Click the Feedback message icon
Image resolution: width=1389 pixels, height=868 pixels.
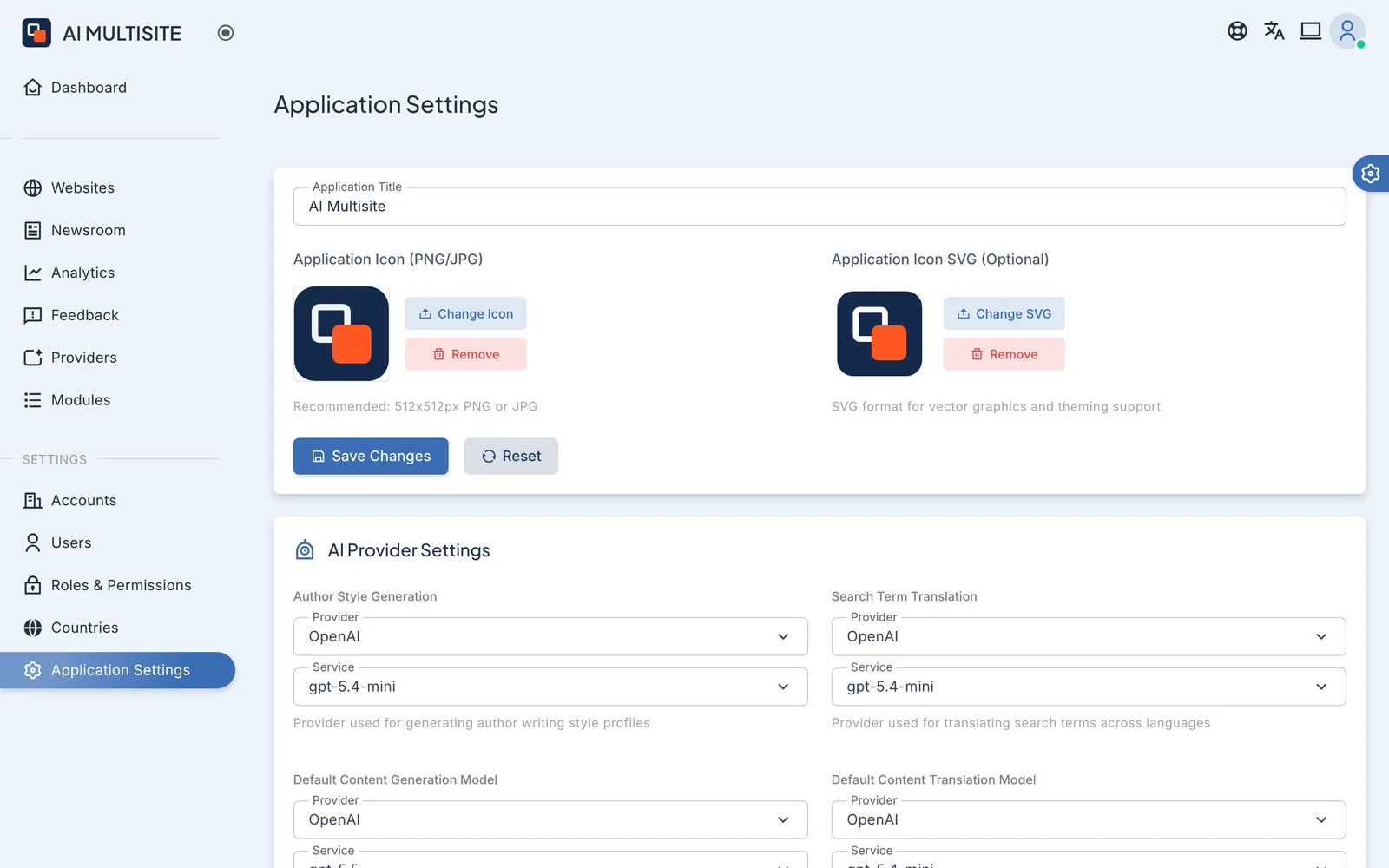point(33,316)
